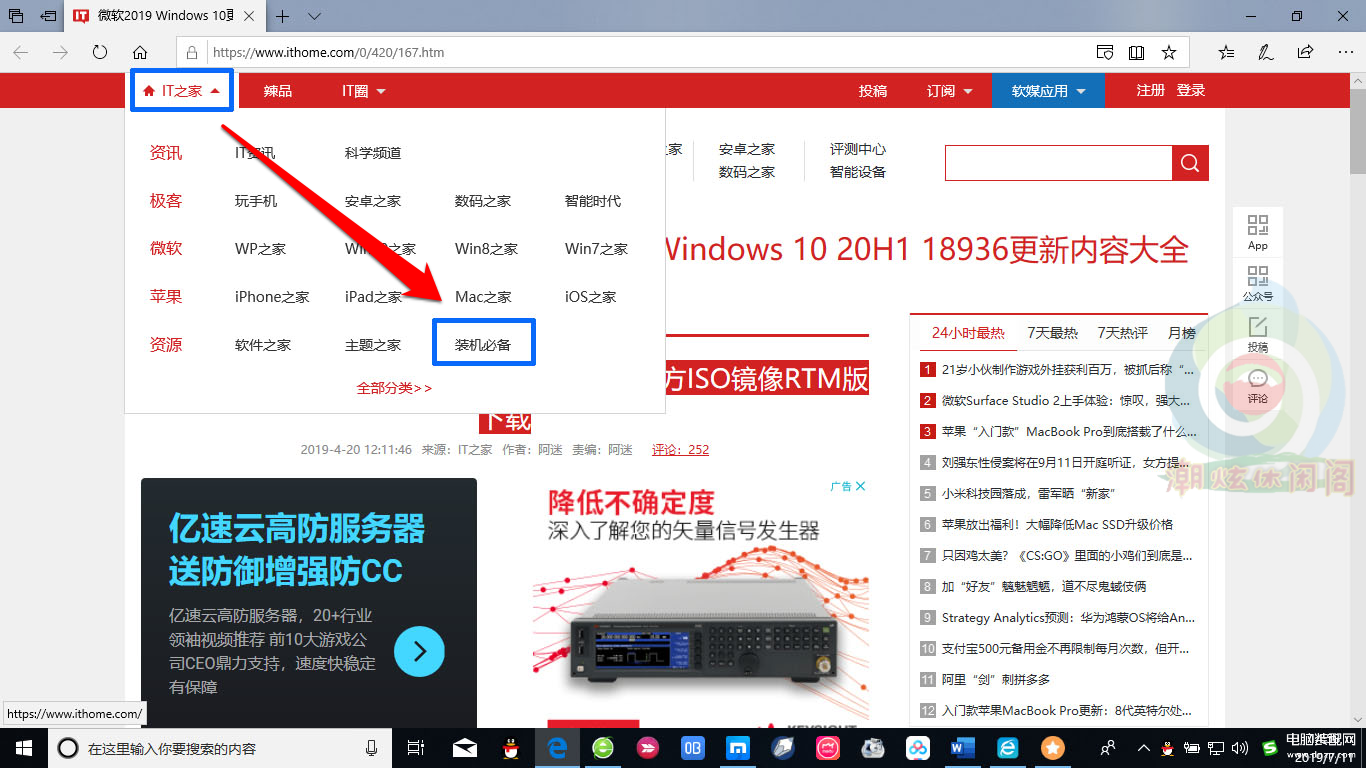Open iPhone之家 from the menu
The height and width of the screenshot is (768, 1366).
pyautogui.click(x=272, y=297)
